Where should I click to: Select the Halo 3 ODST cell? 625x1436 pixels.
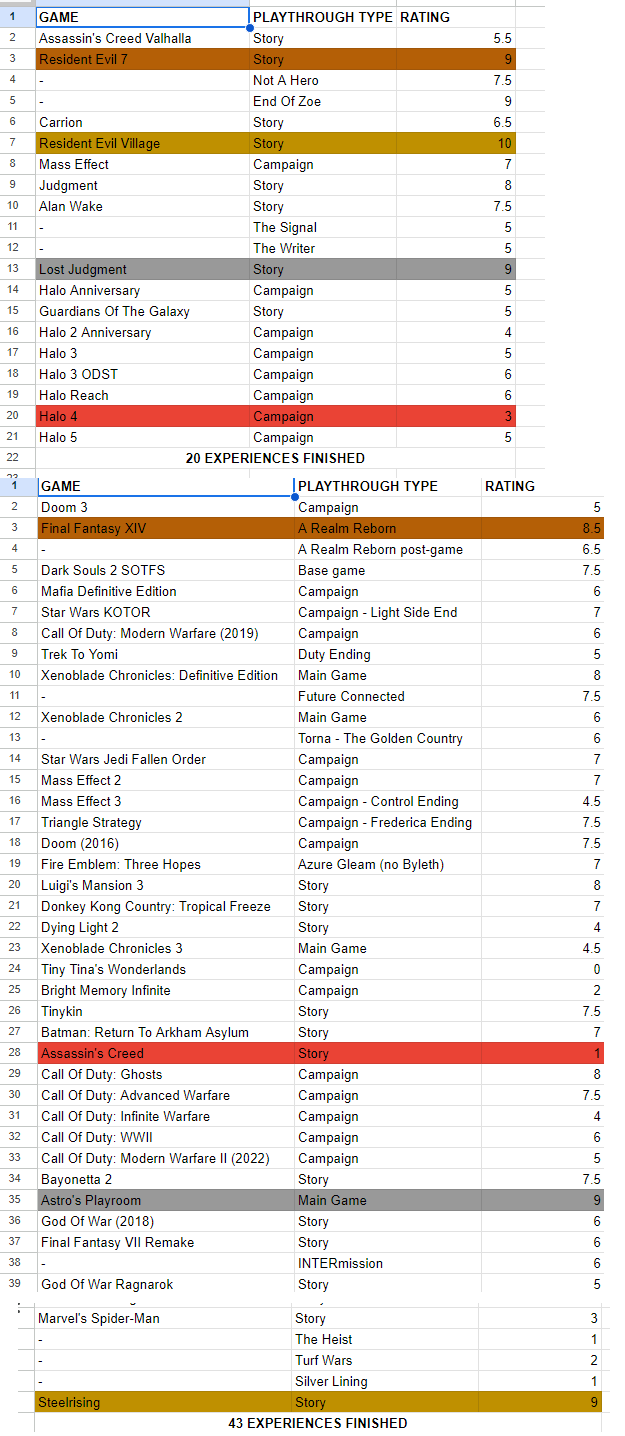pos(142,374)
